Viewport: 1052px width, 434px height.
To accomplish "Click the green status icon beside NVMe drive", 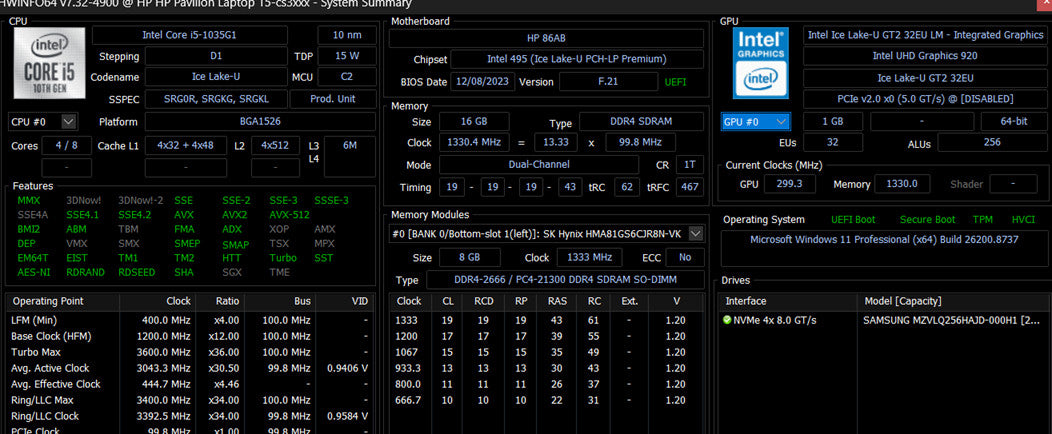I will coord(727,321).
